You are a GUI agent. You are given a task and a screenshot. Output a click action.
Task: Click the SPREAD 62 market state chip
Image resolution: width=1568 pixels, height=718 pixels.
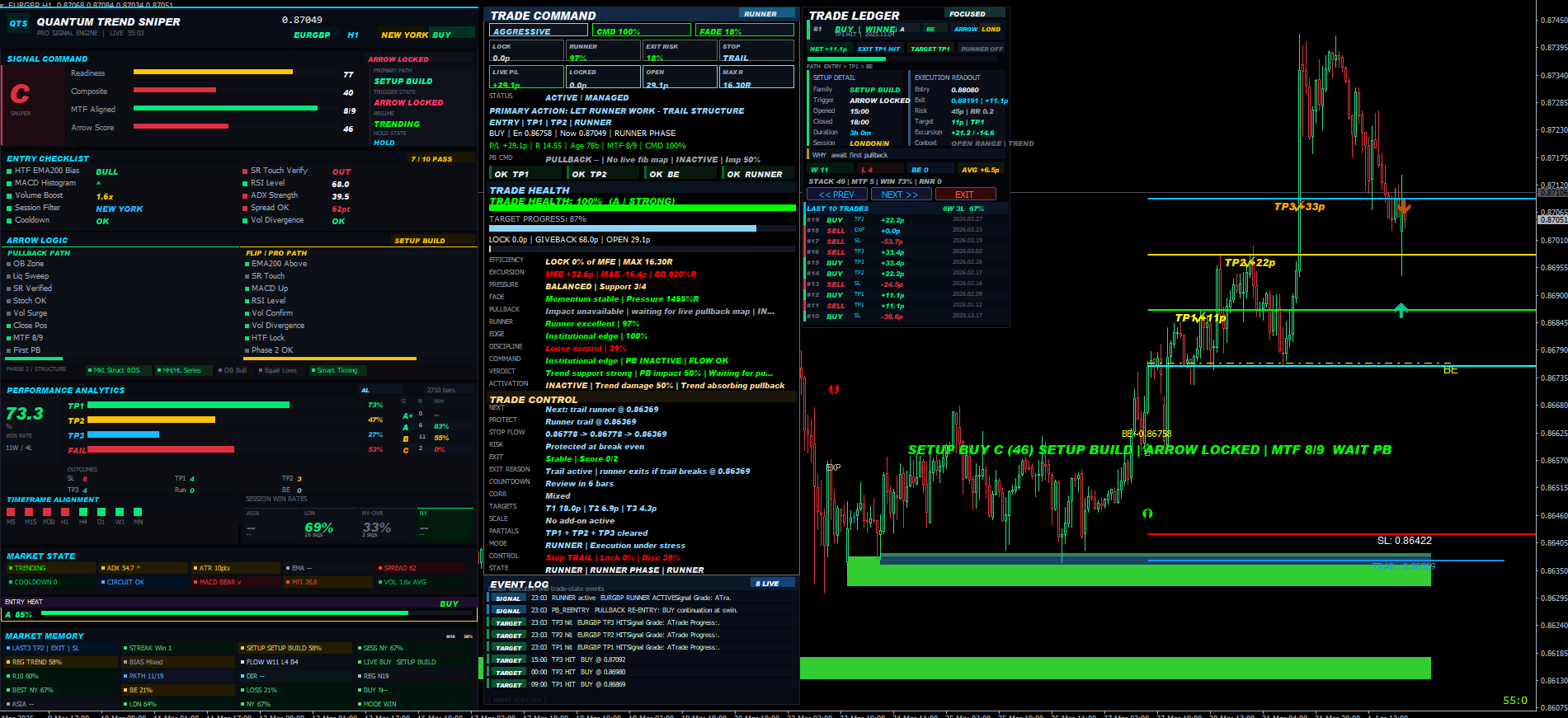pyautogui.click(x=421, y=568)
